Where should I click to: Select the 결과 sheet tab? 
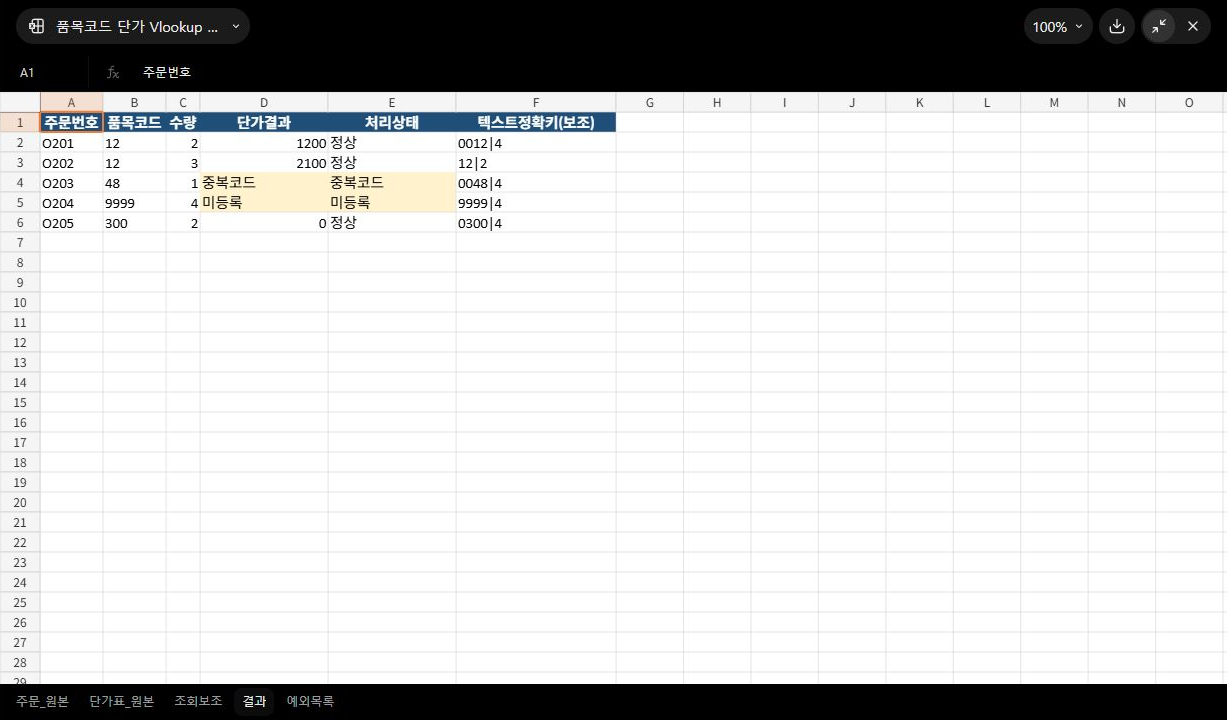coord(254,701)
